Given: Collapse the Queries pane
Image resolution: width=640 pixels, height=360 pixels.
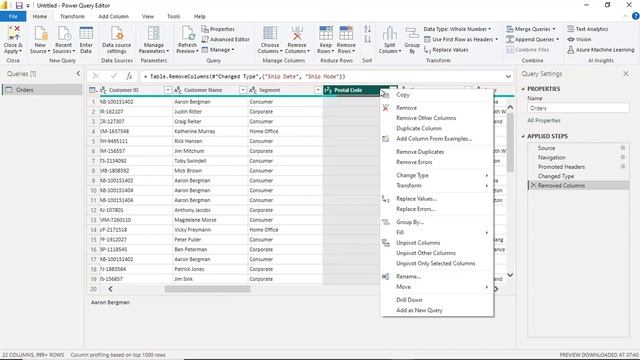Looking at the screenshot, I should coord(78,73).
